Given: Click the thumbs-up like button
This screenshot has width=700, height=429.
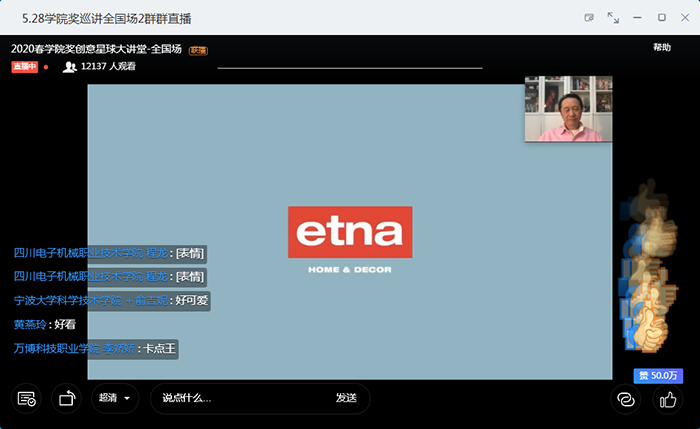Looking at the screenshot, I should (x=667, y=399).
